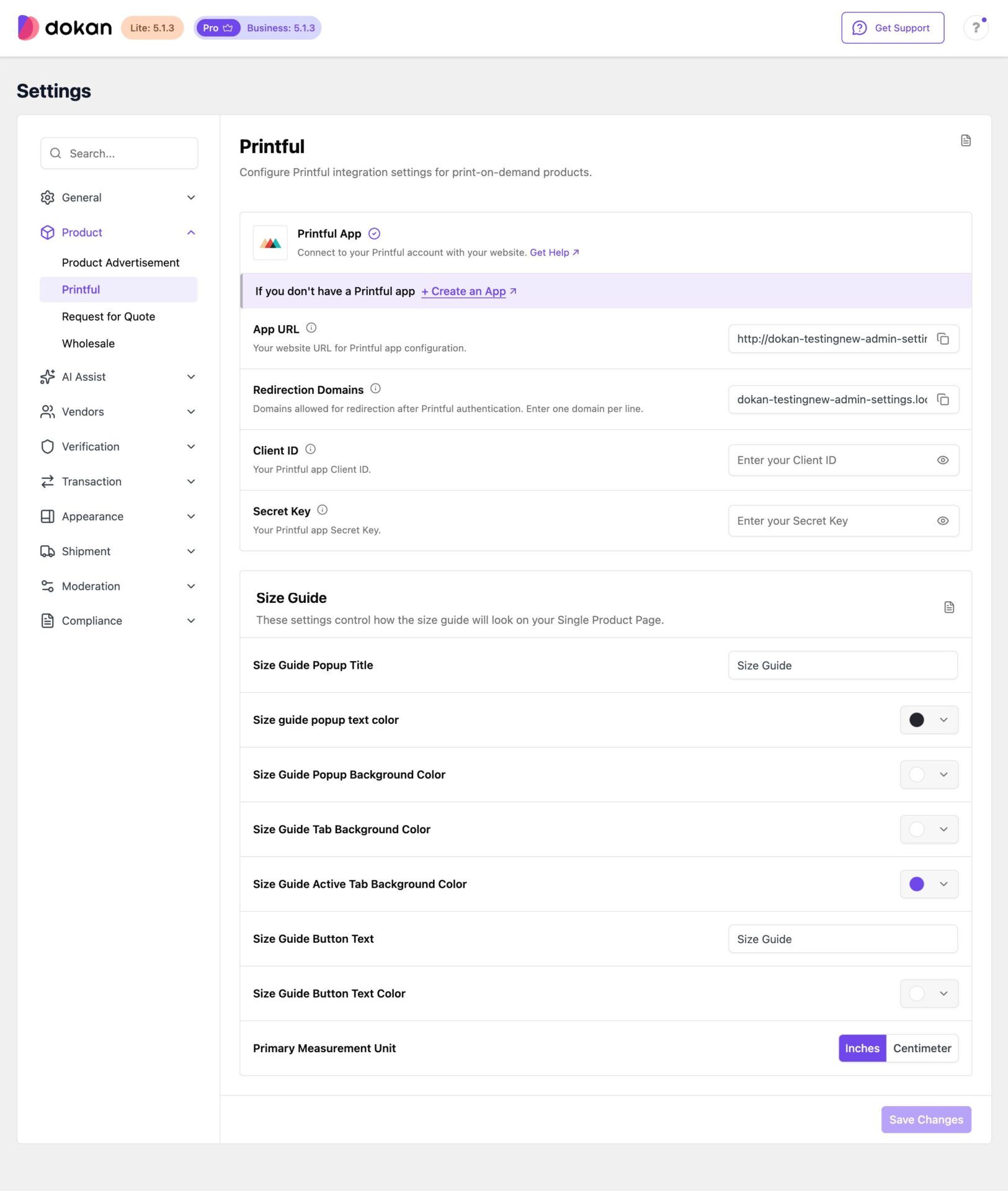Viewport: 1008px width, 1191px height.
Task: Expand the AI Assist chevron
Action: (x=191, y=377)
